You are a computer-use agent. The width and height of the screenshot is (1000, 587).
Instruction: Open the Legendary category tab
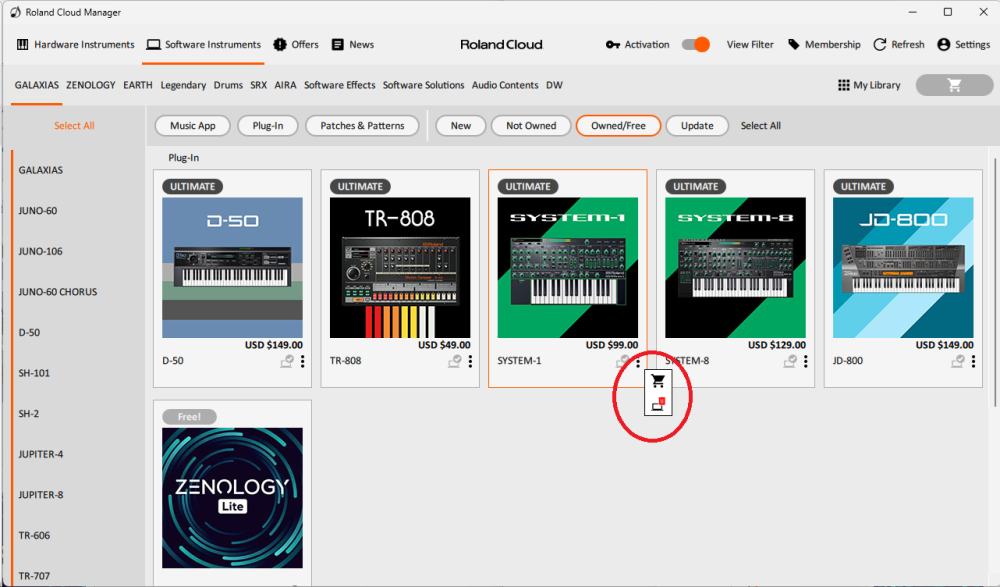(183, 85)
